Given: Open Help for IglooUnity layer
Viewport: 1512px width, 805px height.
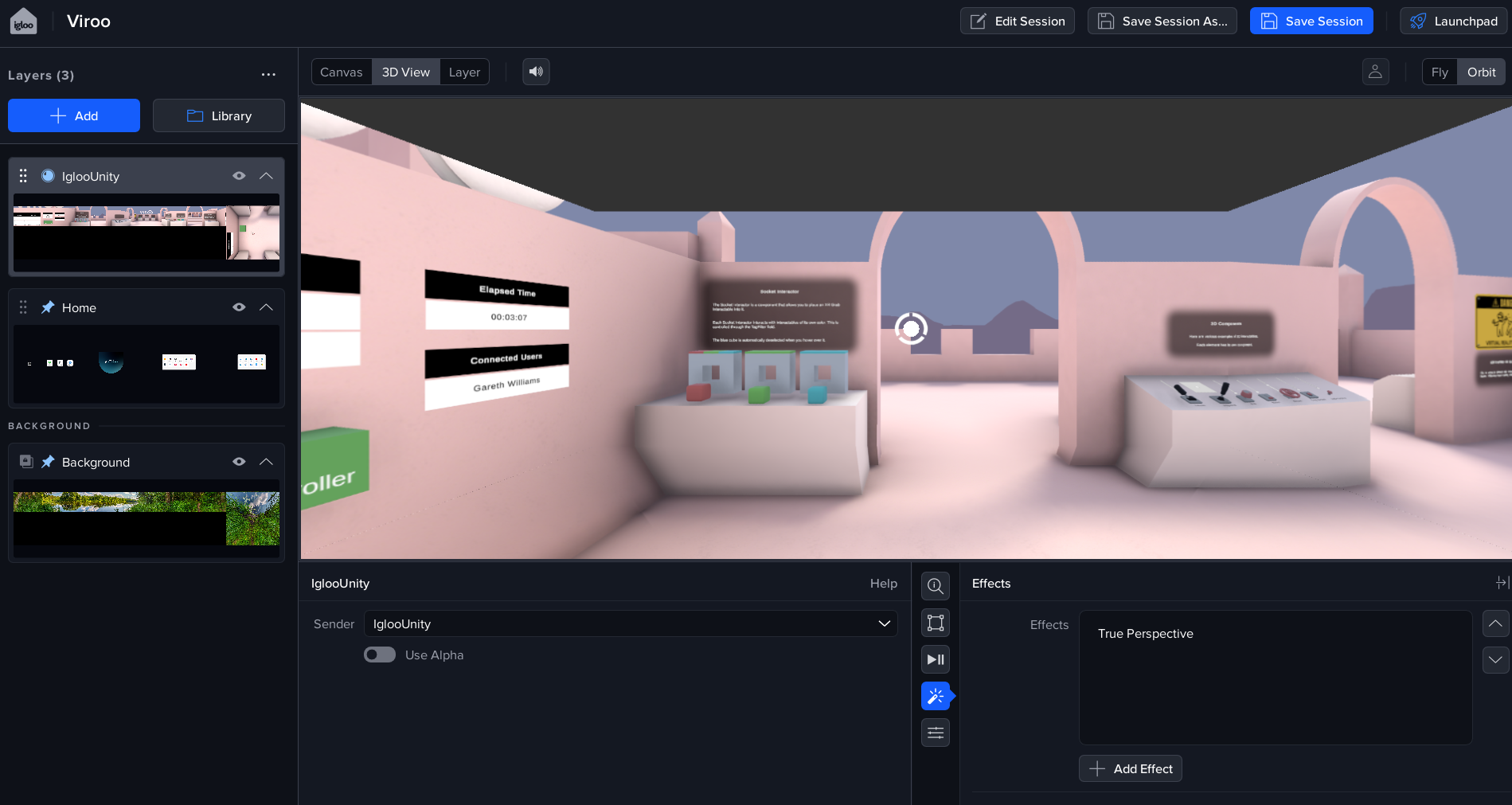Looking at the screenshot, I should tap(884, 584).
